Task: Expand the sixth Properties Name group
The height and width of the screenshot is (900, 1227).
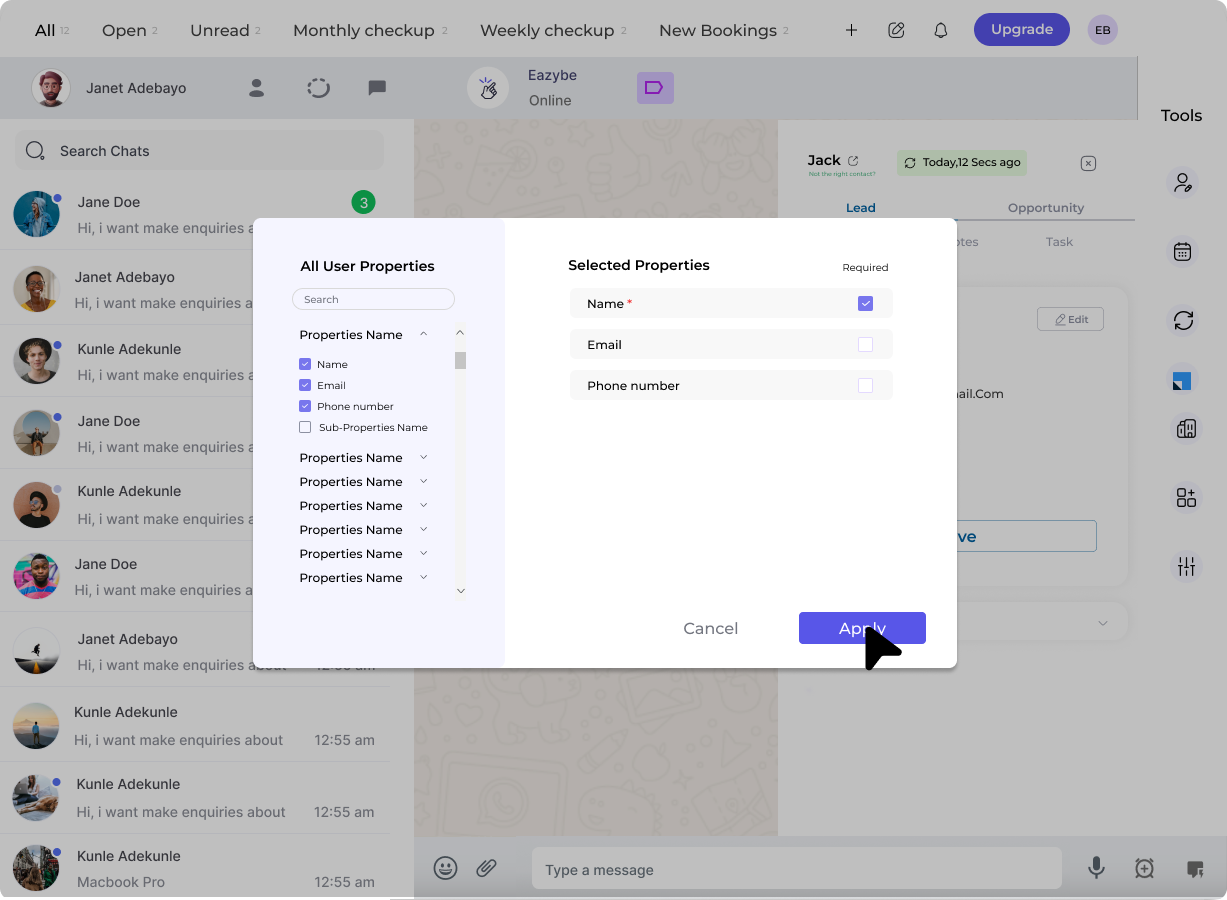Action: [424, 553]
